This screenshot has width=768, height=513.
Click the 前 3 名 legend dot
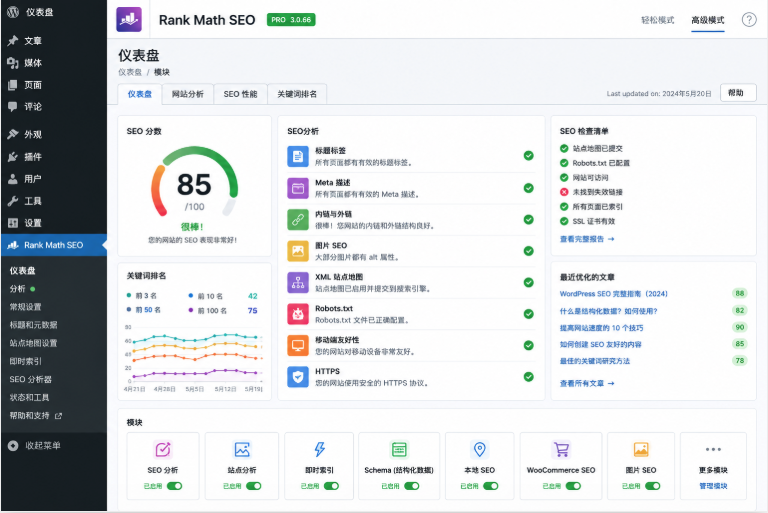coord(129,295)
